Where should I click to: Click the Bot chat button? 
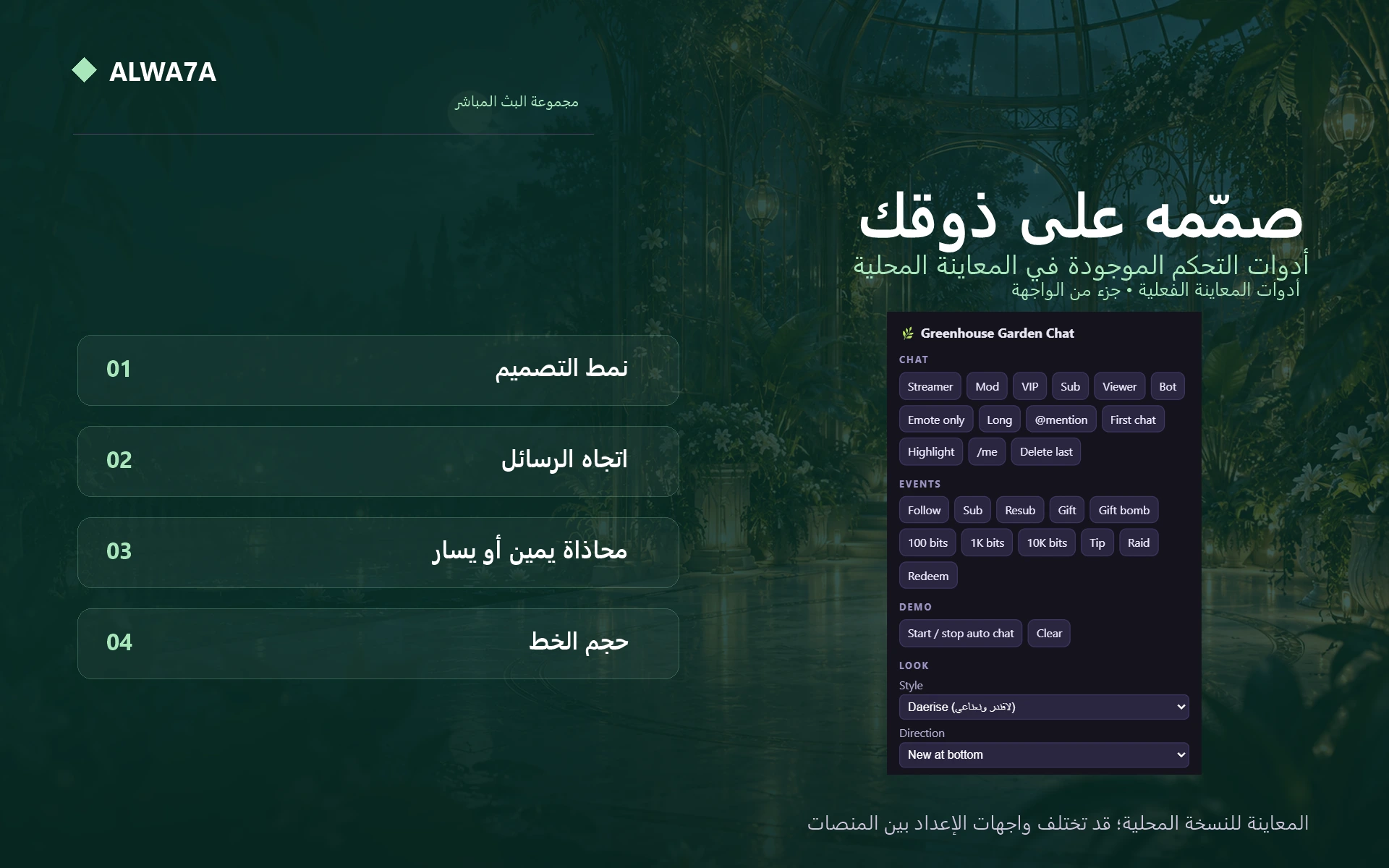[1168, 386]
